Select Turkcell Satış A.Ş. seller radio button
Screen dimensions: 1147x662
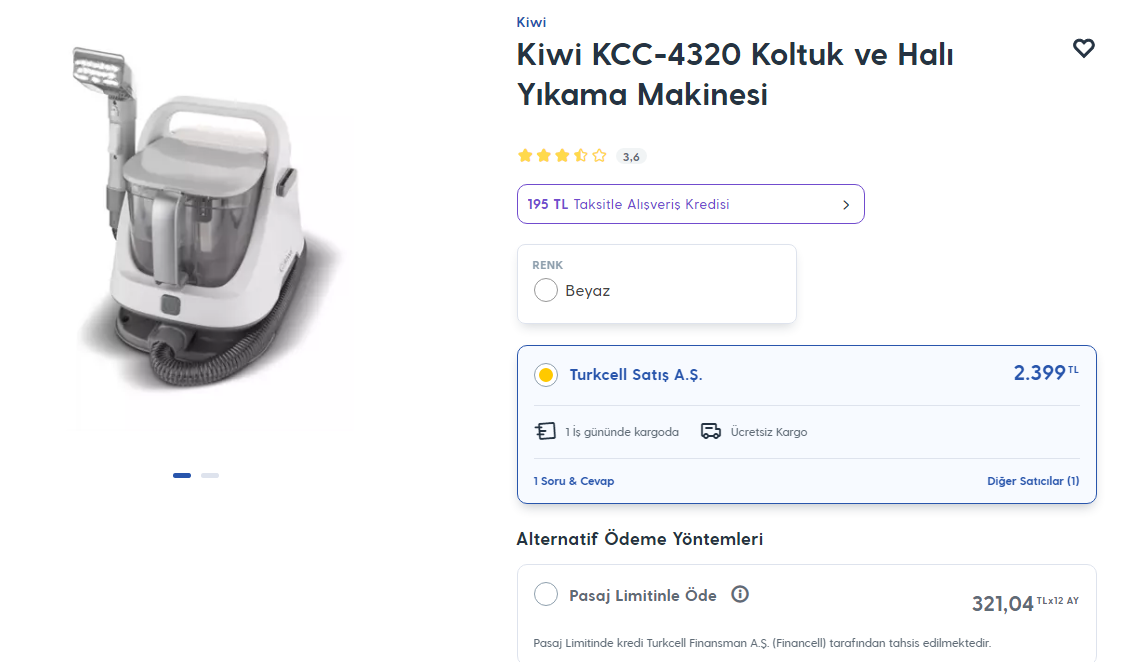(x=546, y=375)
